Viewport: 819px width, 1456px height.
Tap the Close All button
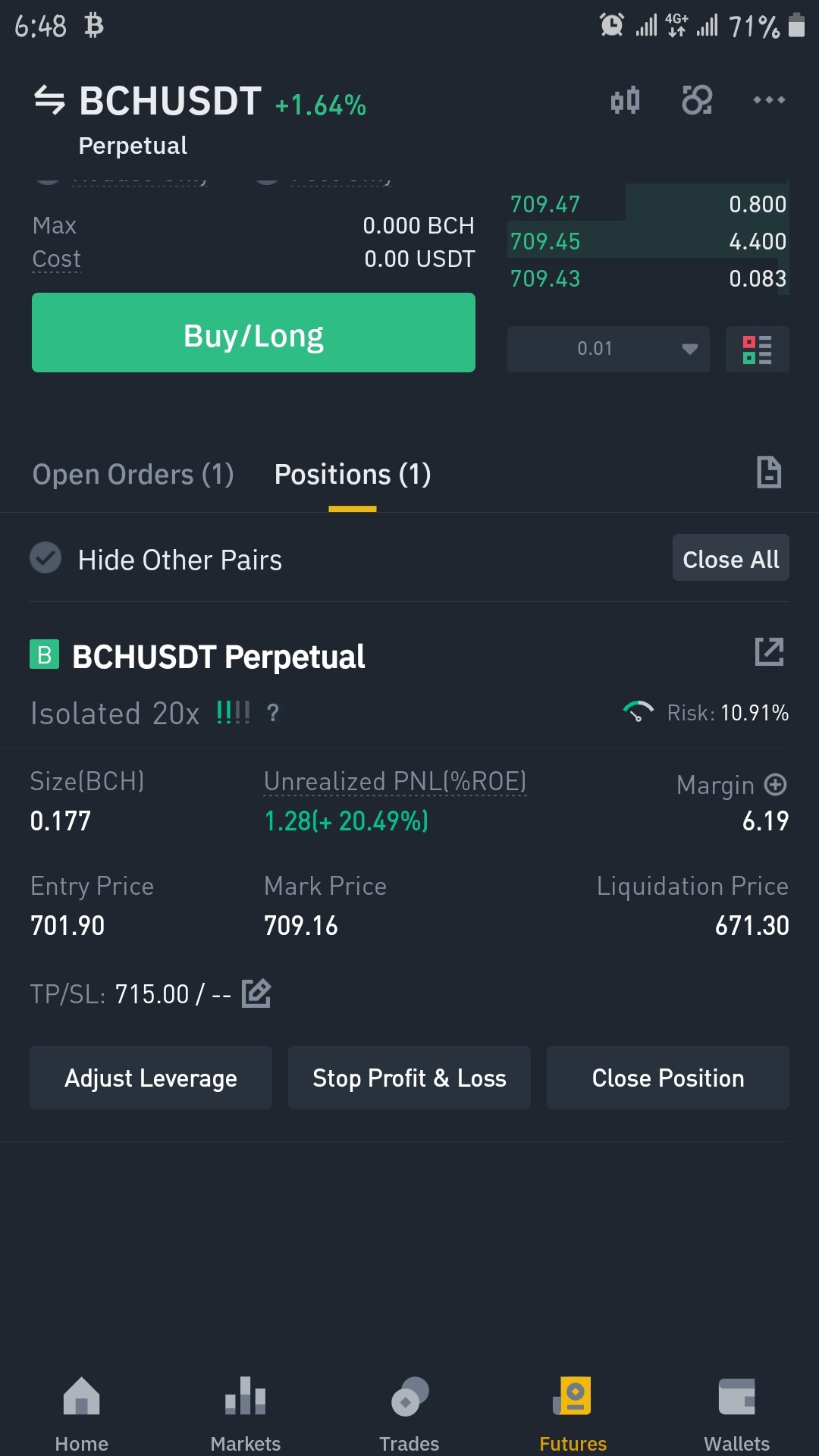pyautogui.click(x=731, y=558)
